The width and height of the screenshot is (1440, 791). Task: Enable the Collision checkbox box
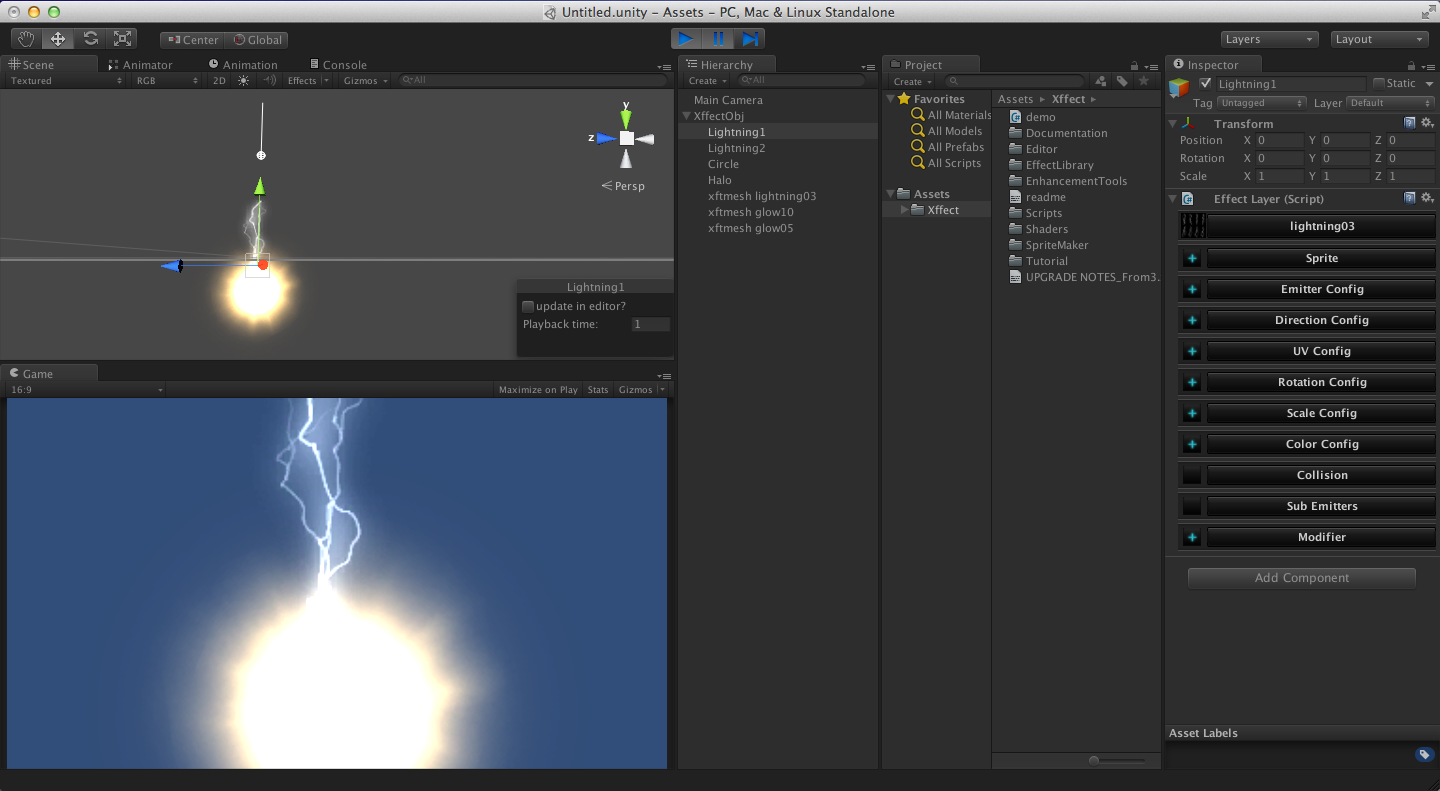tap(1192, 475)
